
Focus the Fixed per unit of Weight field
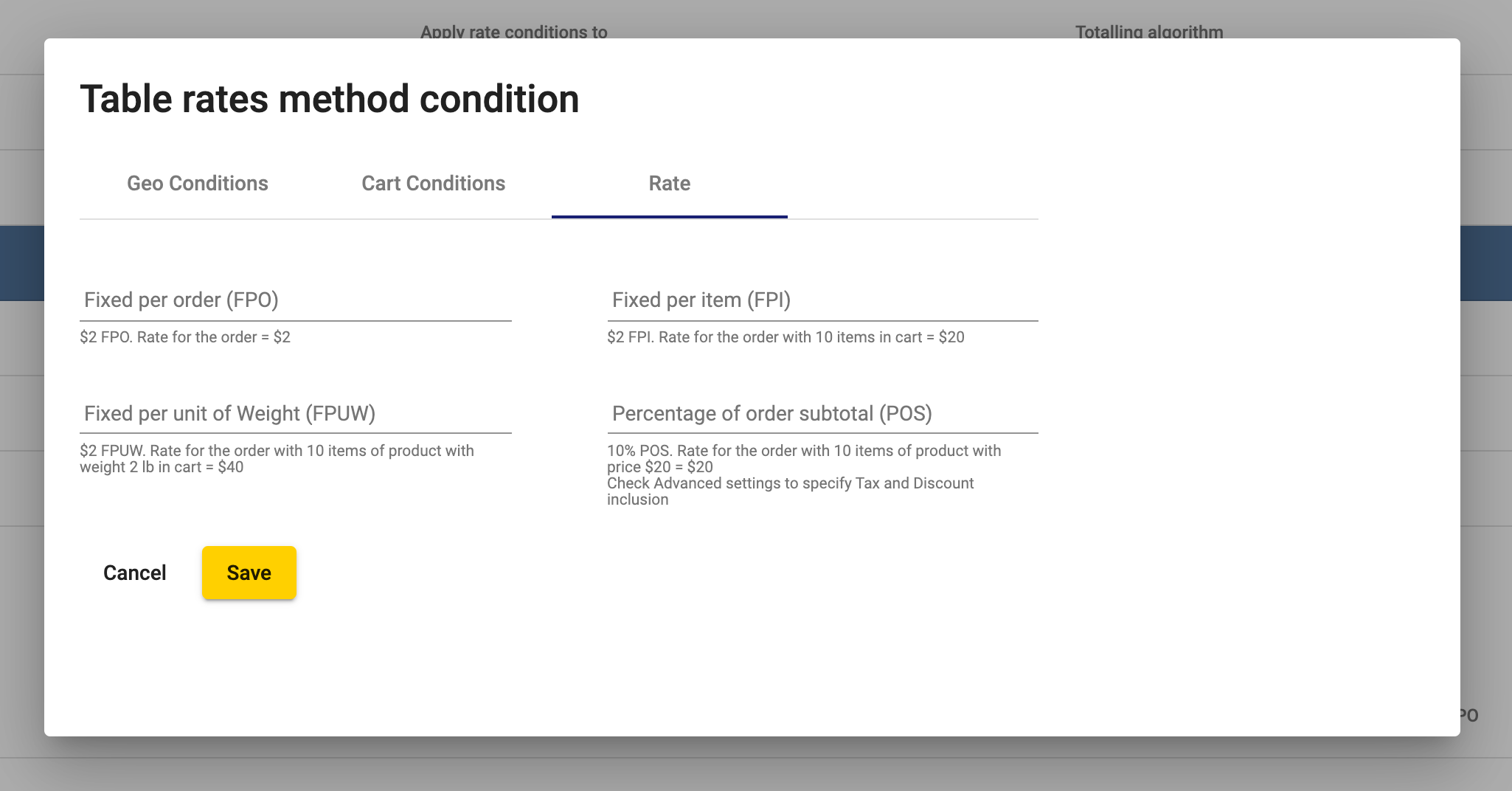(x=295, y=413)
